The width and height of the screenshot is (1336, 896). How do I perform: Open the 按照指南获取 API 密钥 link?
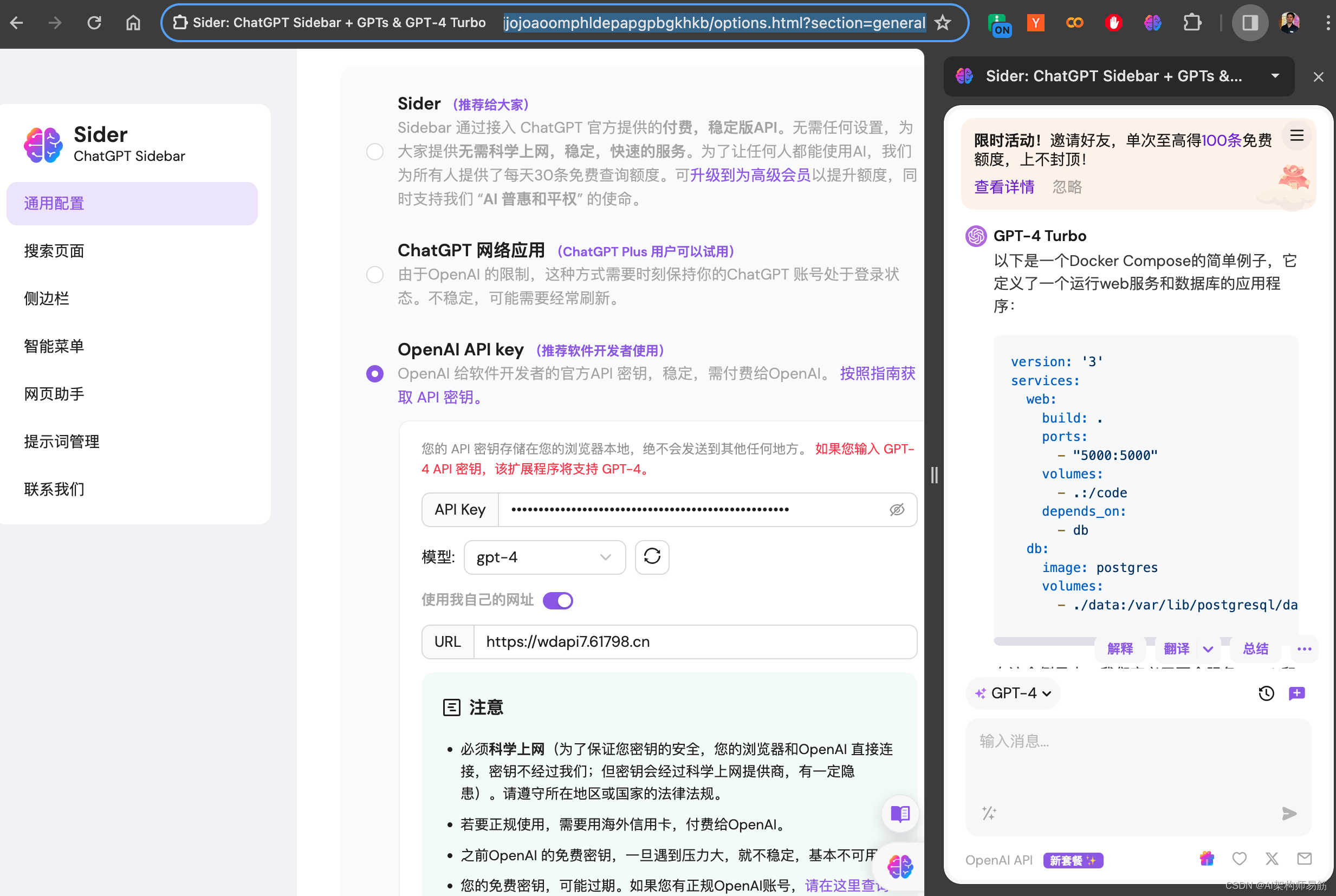pos(877,374)
